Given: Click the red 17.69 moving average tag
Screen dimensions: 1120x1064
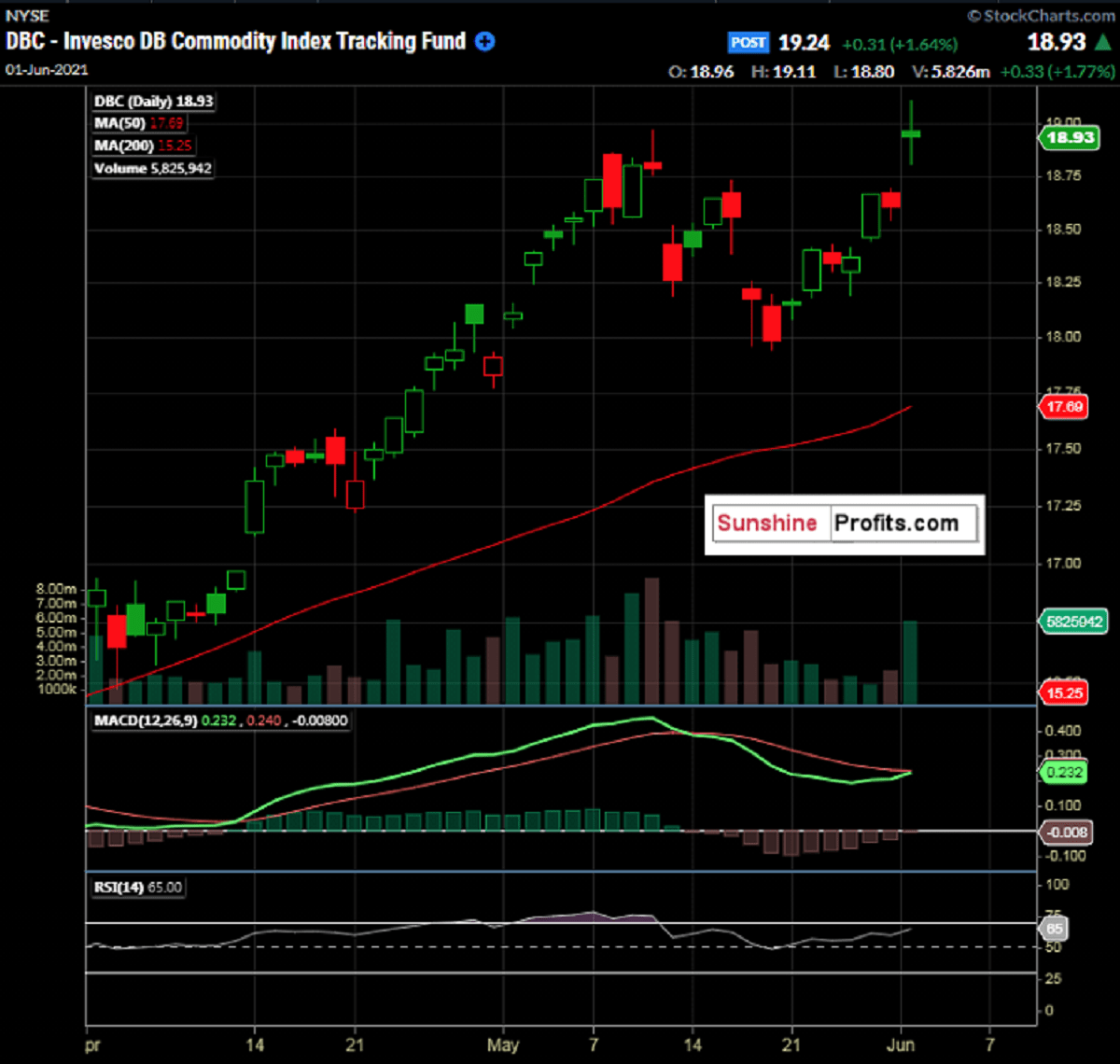Looking at the screenshot, I should (1065, 407).
